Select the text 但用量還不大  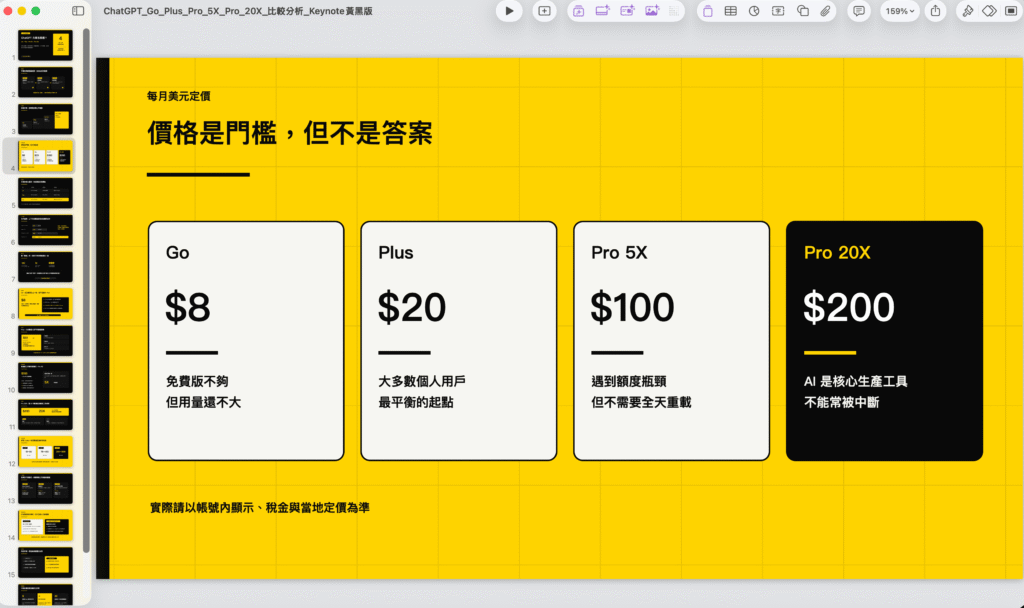pyautogui.click(x=203, y=402)
